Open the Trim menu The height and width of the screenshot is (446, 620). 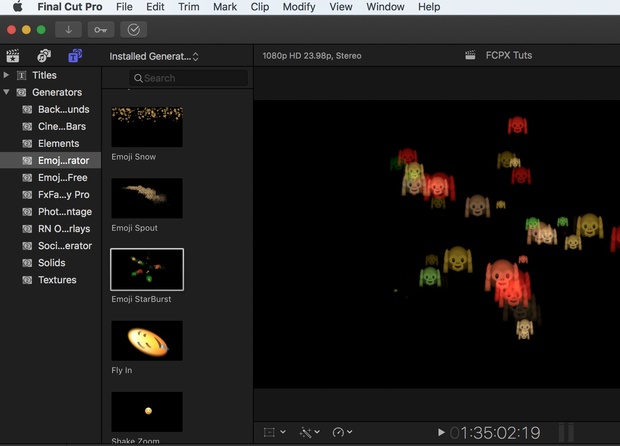pyautogui.click(x=189, y=7)
